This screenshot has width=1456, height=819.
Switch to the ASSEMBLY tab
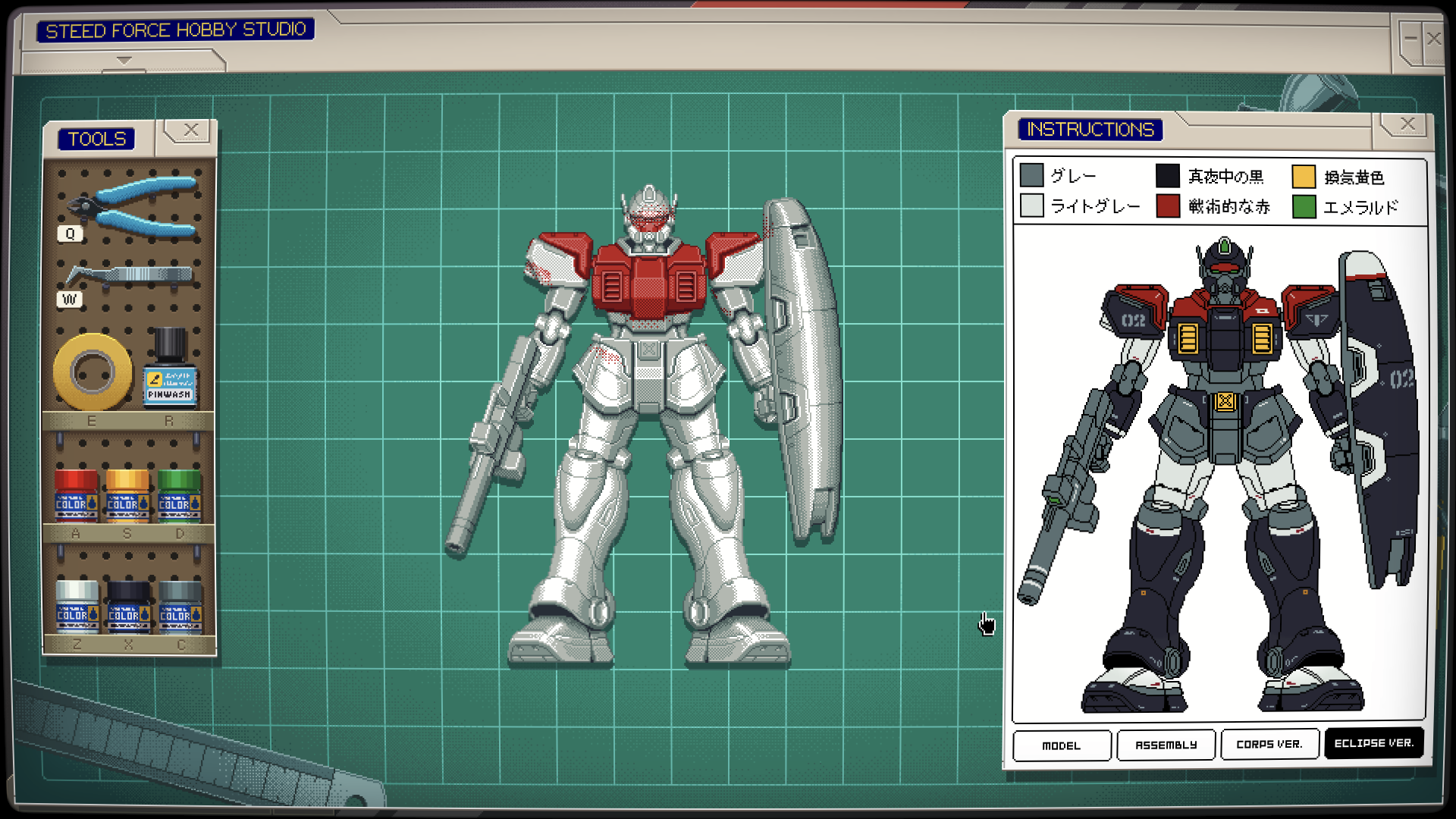[1166, 745]
